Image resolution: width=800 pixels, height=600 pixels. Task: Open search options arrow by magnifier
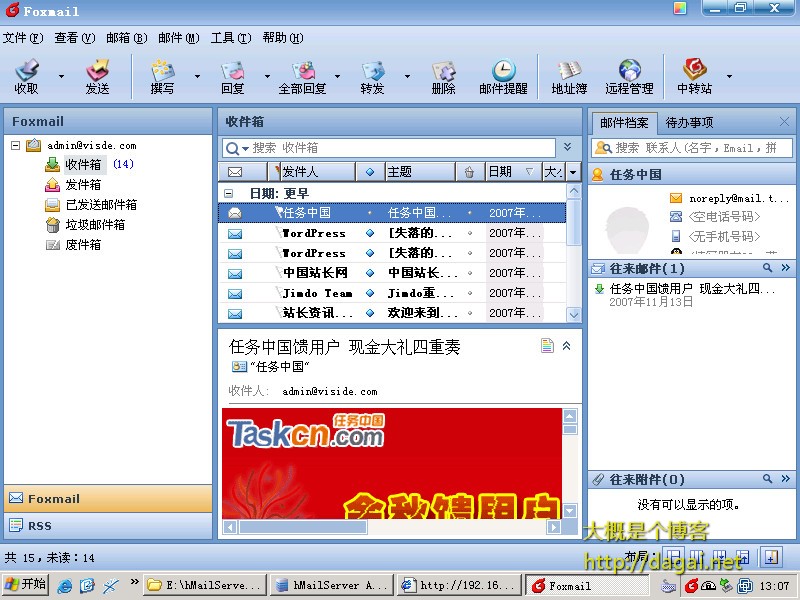pos(245,149)
